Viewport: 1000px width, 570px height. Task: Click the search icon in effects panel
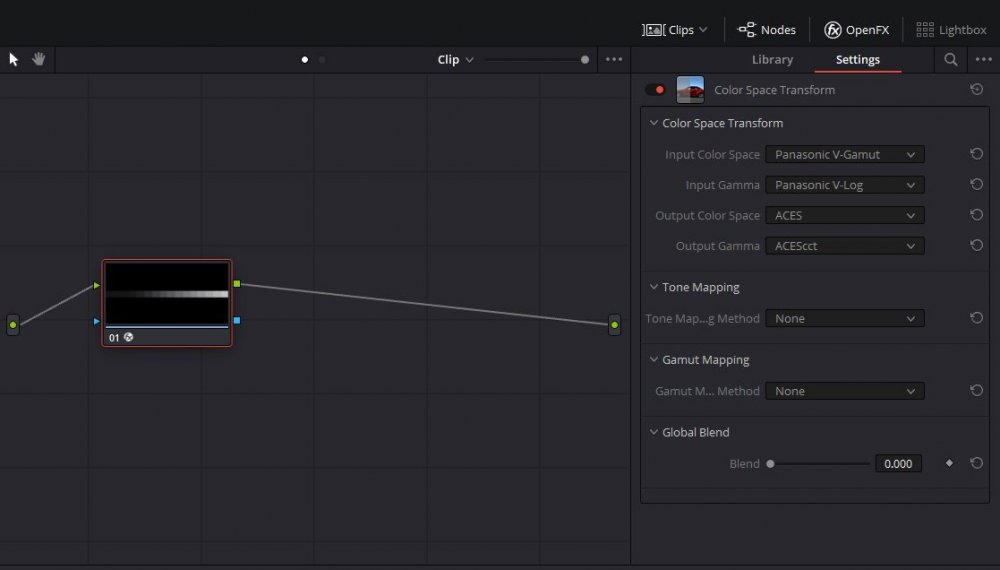click(x=950, y=60)
